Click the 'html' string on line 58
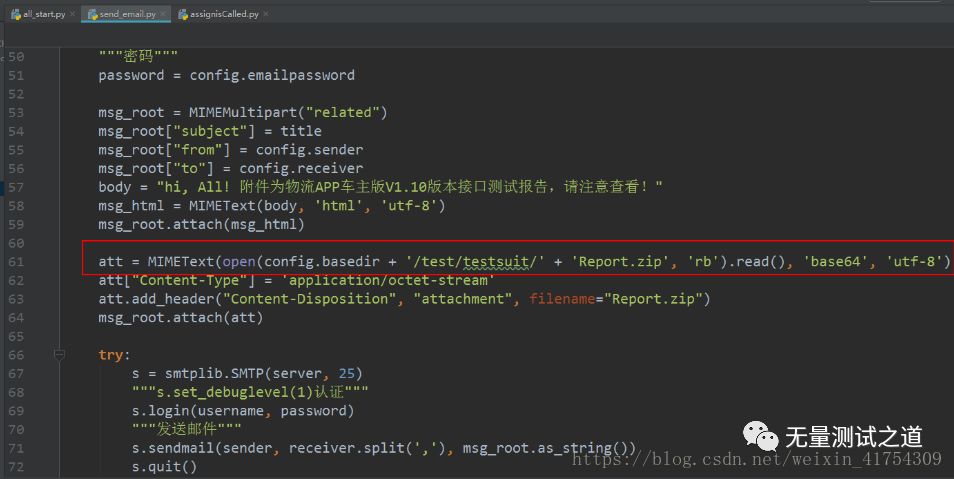Image resolution: width=954 pixels, height=479 pixels. click(x=338, y=206)
